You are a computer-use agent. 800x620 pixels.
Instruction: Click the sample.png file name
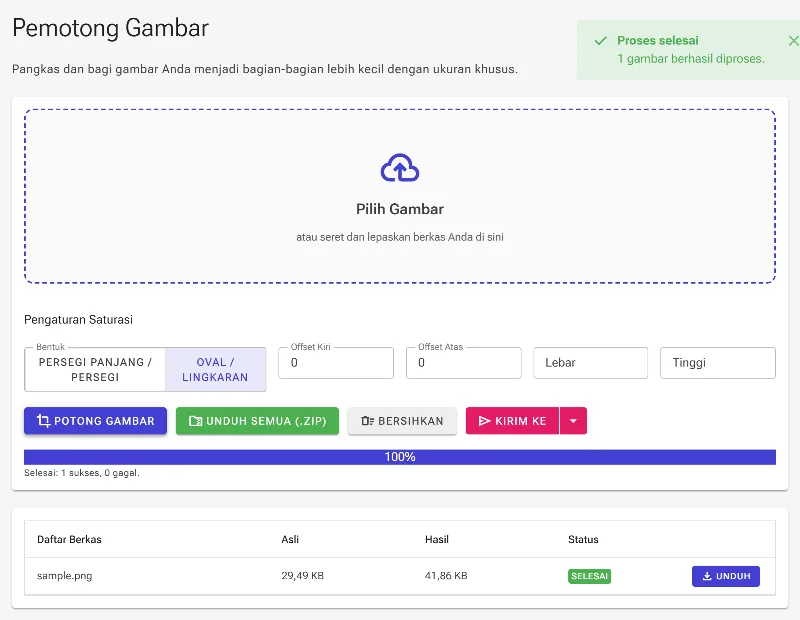[65, 576]
